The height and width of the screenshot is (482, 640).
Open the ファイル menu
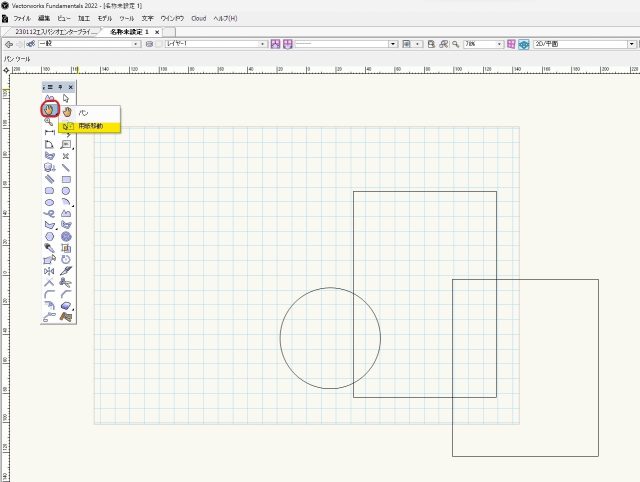click(x=22, y=18)
